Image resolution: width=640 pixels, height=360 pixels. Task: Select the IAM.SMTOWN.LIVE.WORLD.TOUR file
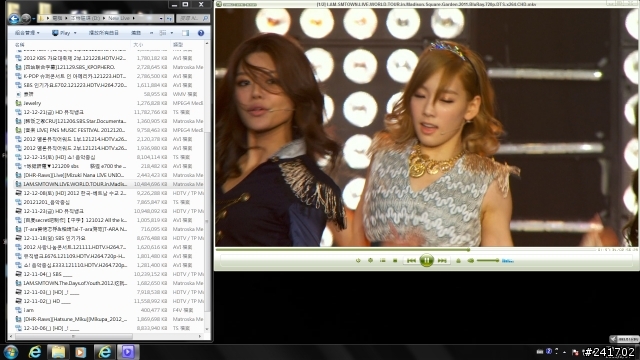click(x=109, y=184)
